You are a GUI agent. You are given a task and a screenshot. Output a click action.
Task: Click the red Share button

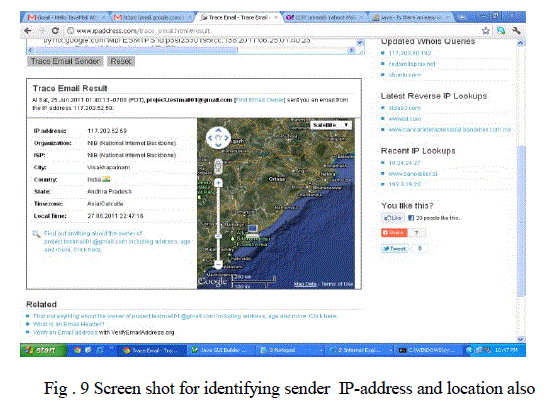[394, 232]
